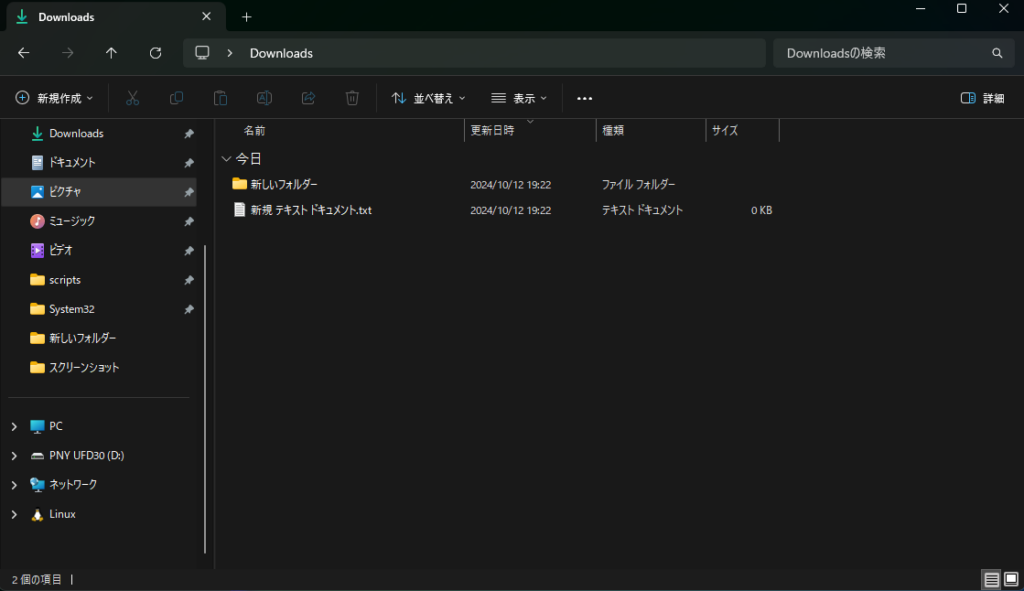Go up one folder level
The image size is (1024, 591).
tap(111, 53)
